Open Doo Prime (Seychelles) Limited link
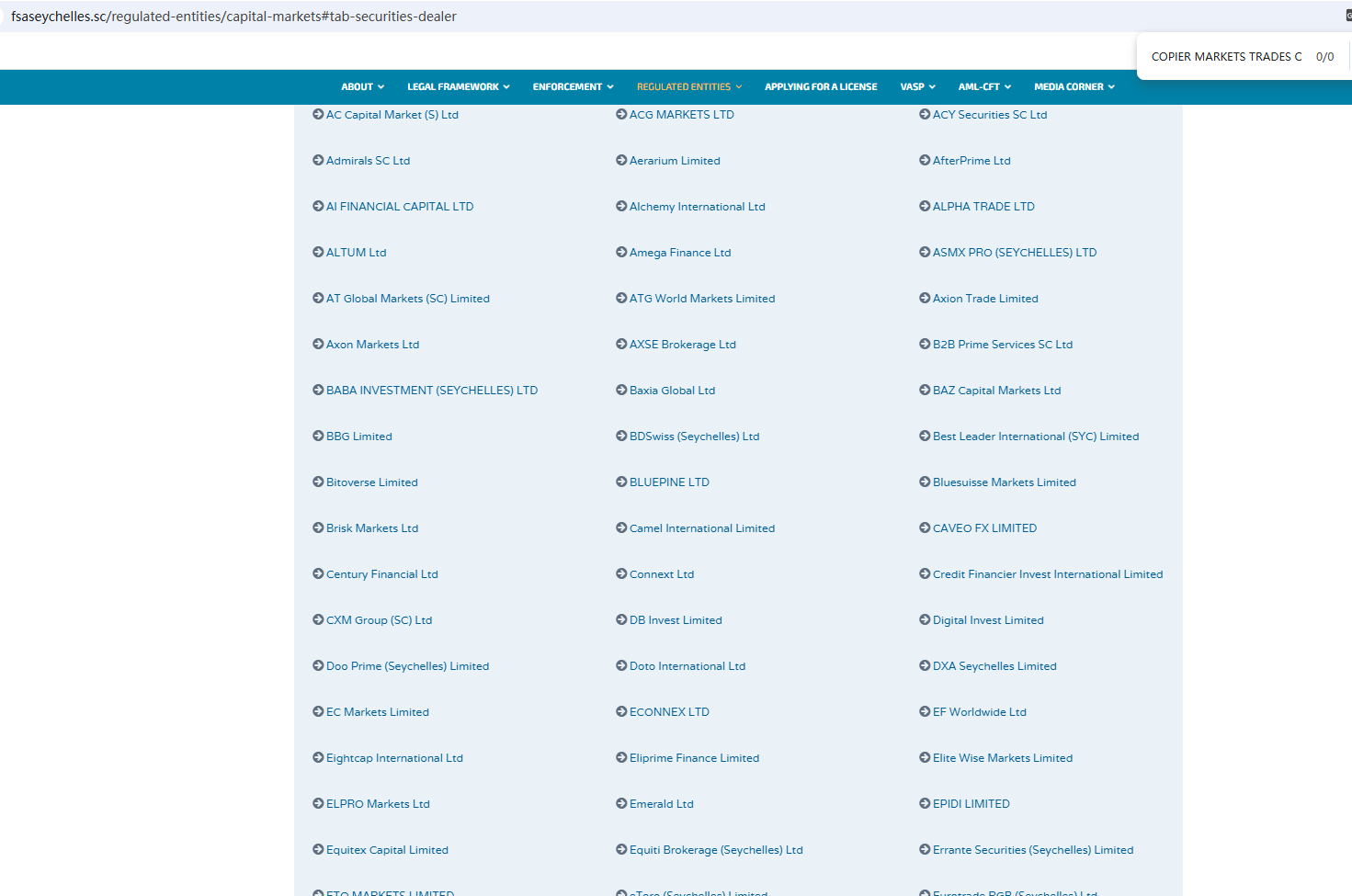Viewport: 1352px width, 896px height. tap(407, 666)
